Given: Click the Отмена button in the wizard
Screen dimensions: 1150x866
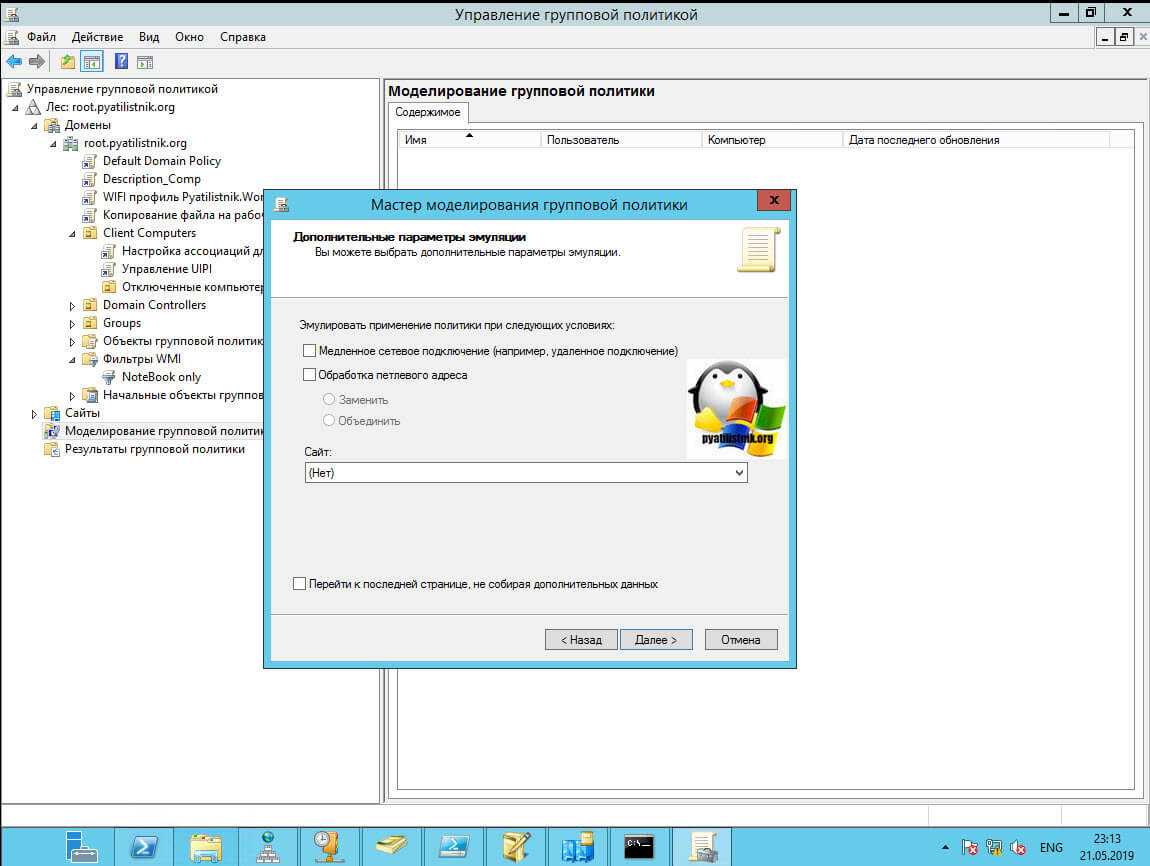Looking at the screenshot, I should [x=740, y=640].
